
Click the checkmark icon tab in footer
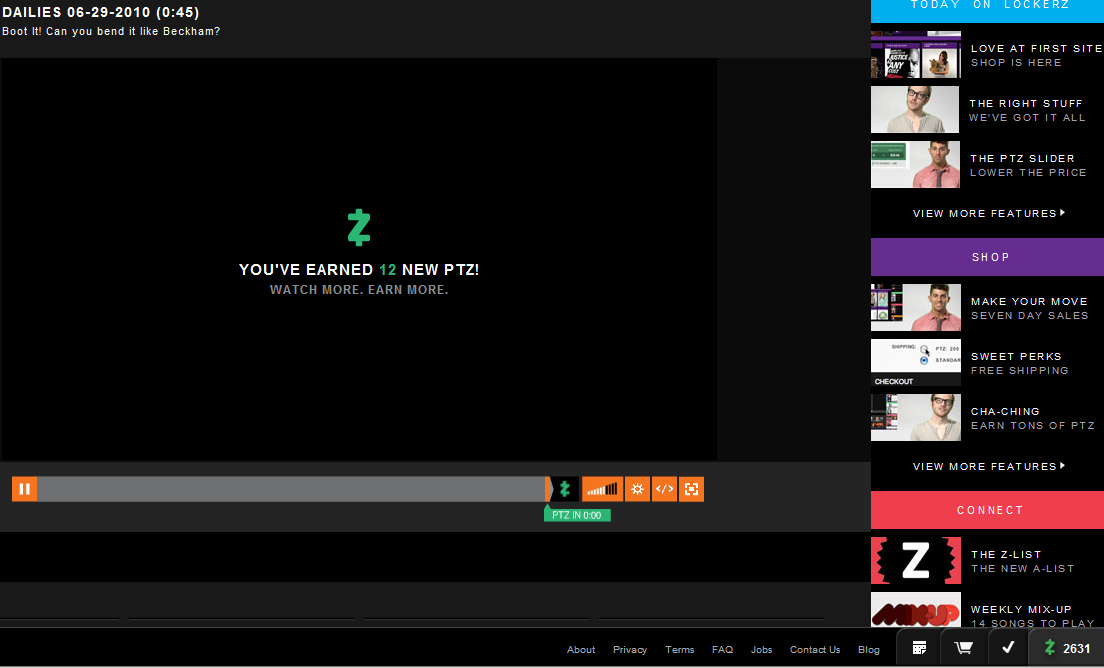point(1008,648)
